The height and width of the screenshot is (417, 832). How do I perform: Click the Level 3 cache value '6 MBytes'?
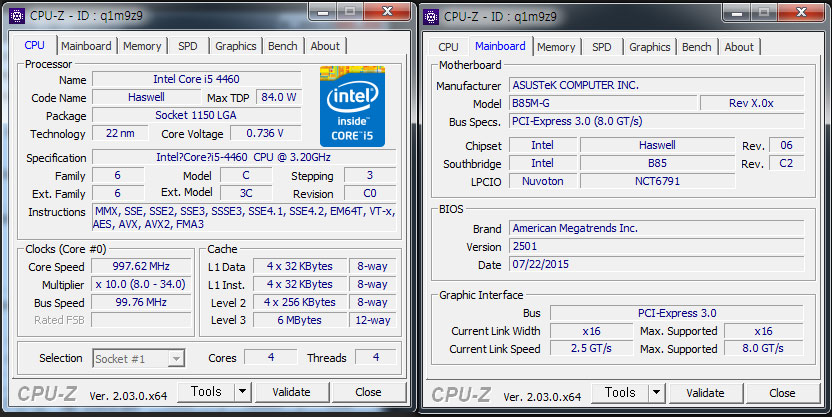point(300,320)
